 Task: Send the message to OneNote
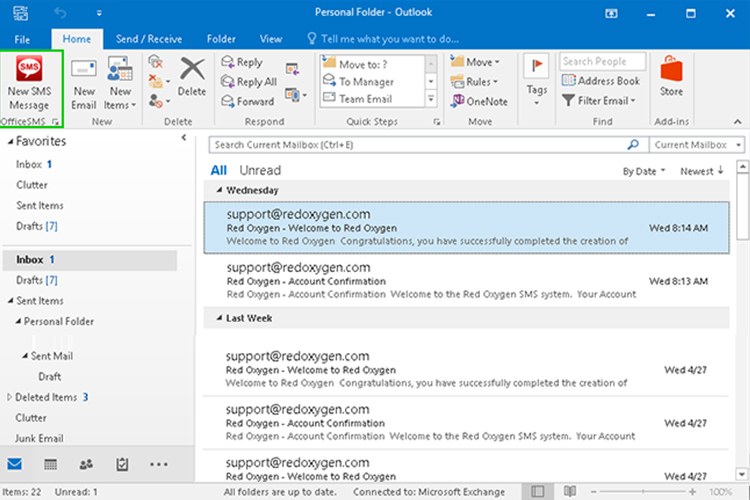[x=479, y=101]
